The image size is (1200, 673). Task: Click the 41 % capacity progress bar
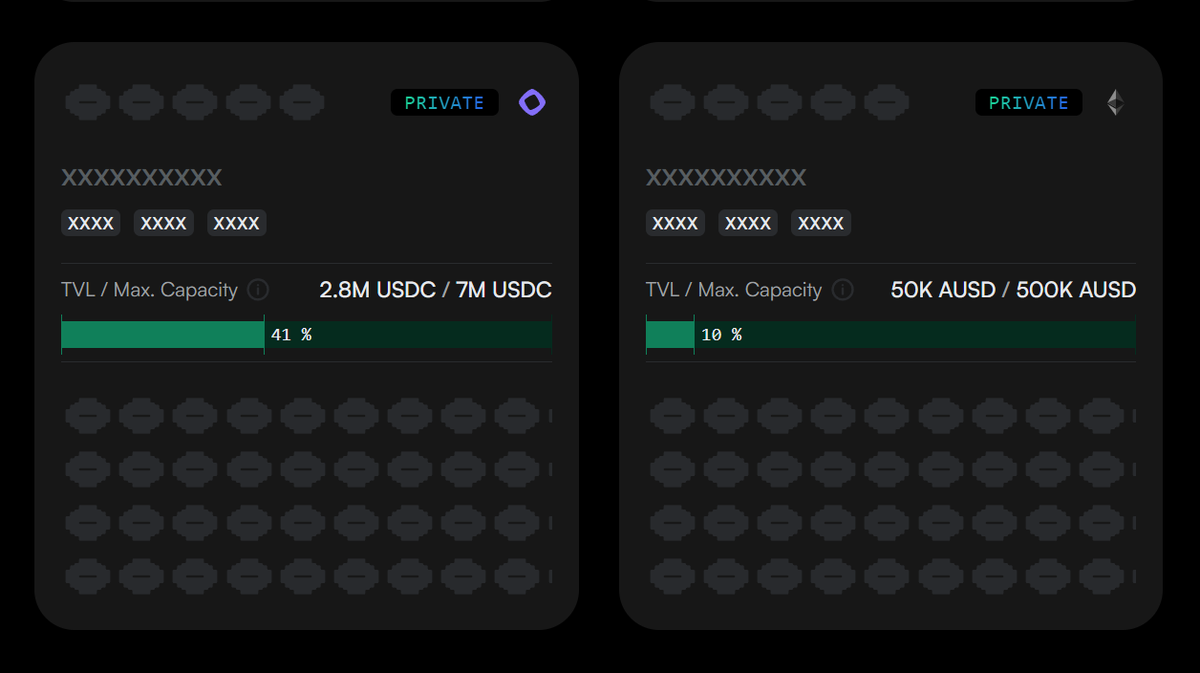[306, 335]
